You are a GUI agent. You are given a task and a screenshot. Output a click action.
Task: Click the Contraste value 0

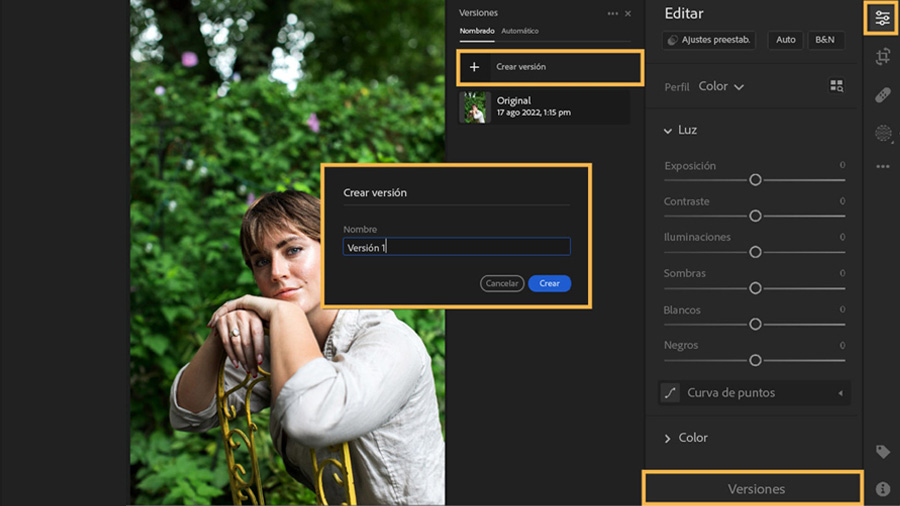click(842, 201)
